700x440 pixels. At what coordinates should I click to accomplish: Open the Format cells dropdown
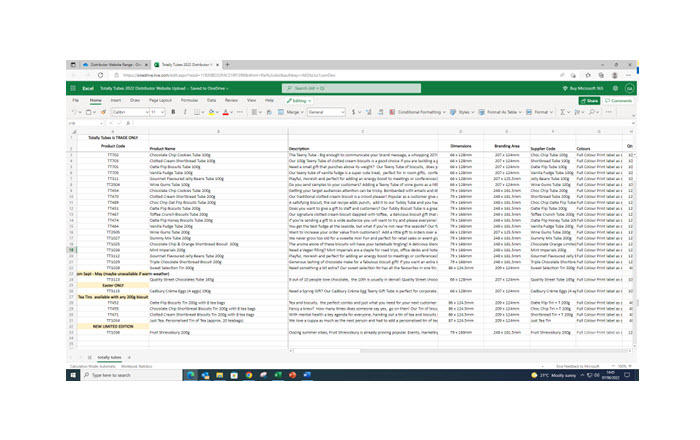(x=539, y=112)
